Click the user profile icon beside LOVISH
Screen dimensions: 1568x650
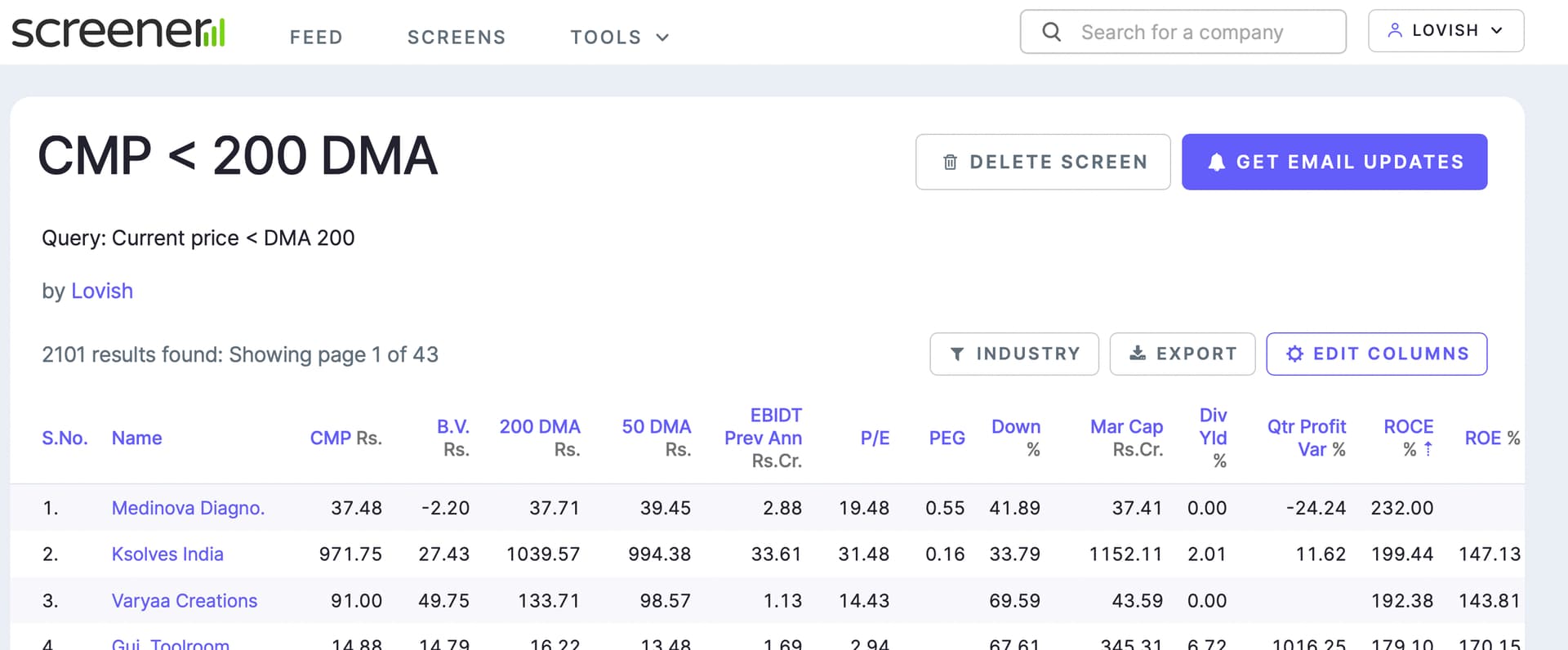click(1395, 30)
